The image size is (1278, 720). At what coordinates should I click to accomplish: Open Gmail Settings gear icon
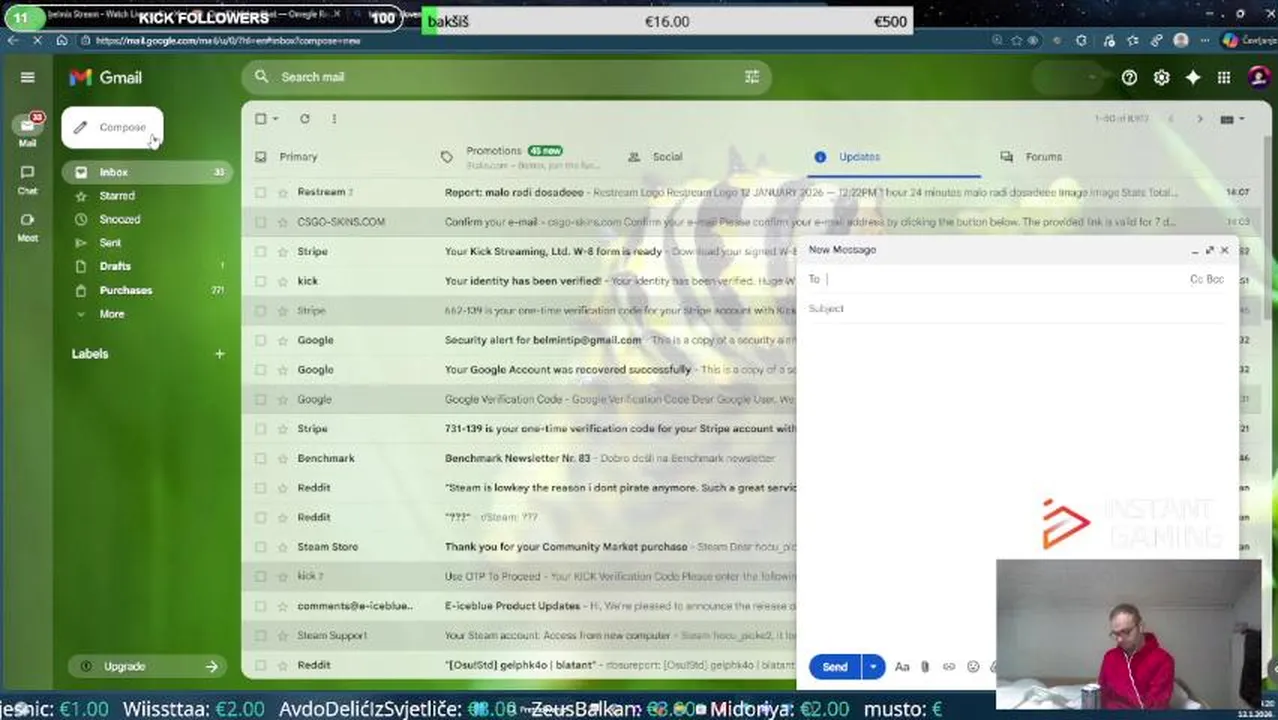pos(1161,77)
